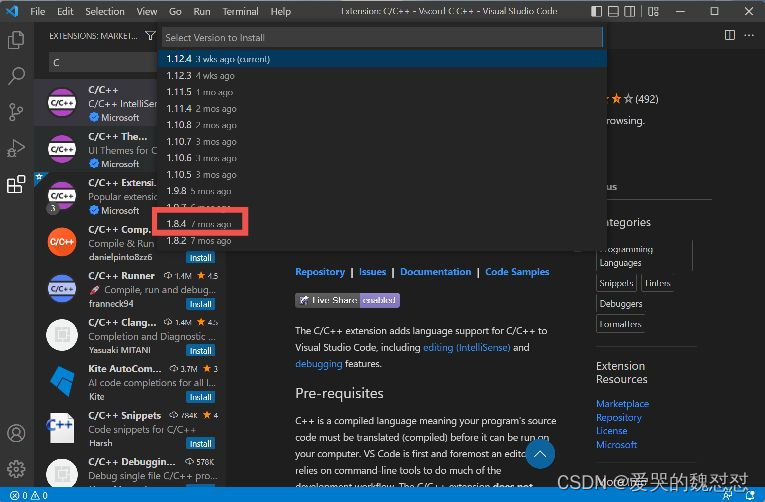Click the VS Code logo icon
The height and width of the screenshot is (502, 765).
coord(12,11)
